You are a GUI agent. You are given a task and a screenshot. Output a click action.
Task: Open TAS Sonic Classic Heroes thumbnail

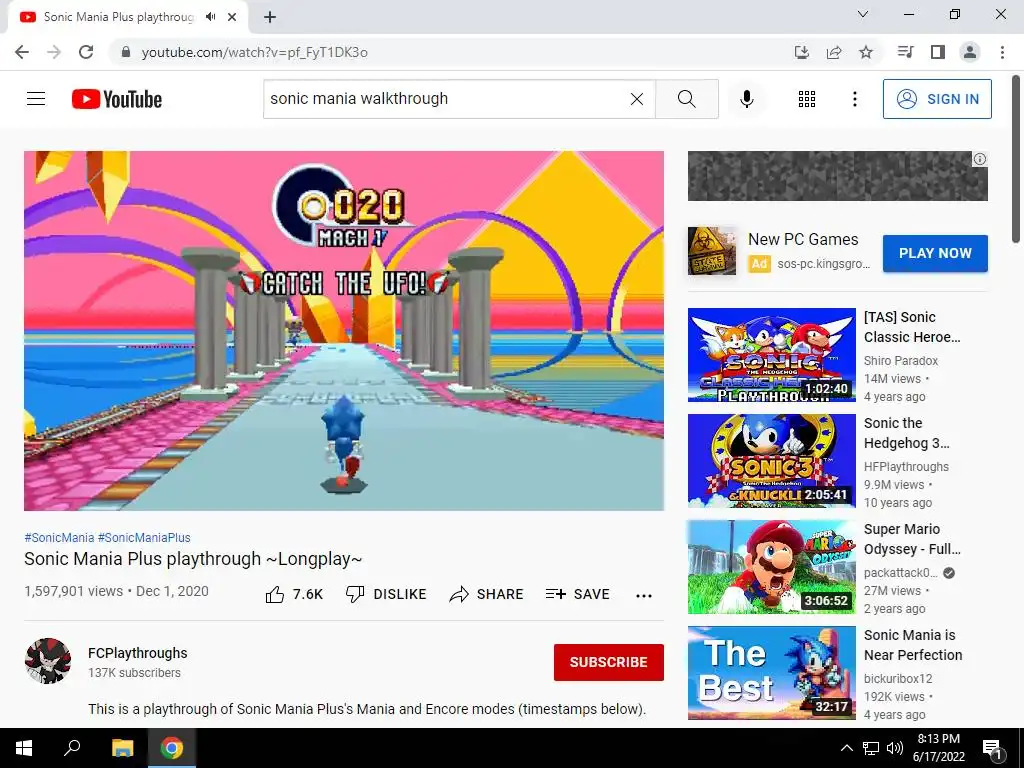pos(771,355)
